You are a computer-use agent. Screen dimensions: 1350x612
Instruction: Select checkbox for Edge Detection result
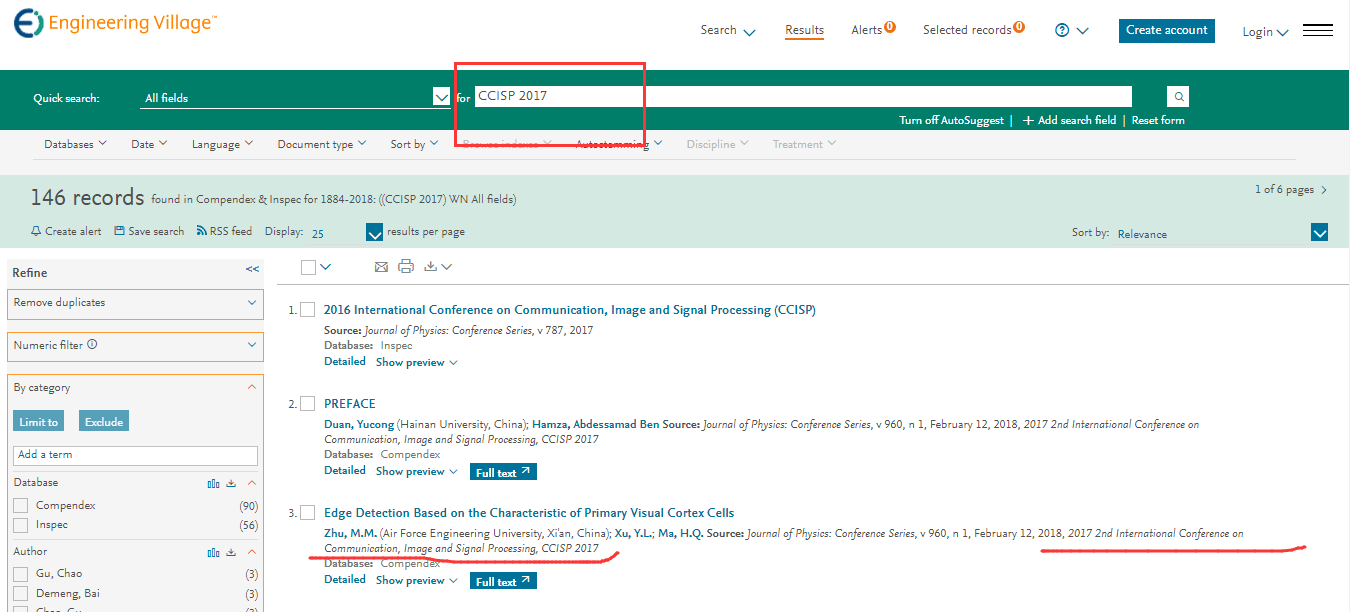click(308, 513)
